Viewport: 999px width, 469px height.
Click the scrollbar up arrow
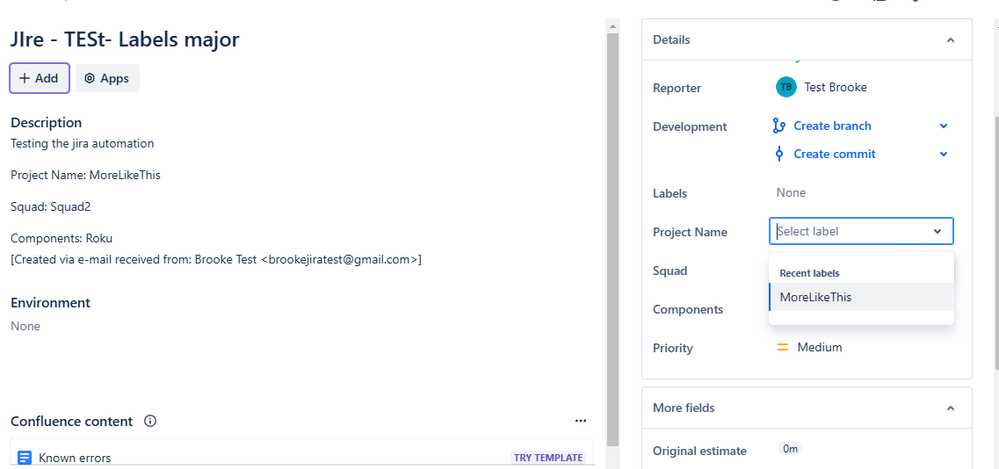click(x=612, y=26)
